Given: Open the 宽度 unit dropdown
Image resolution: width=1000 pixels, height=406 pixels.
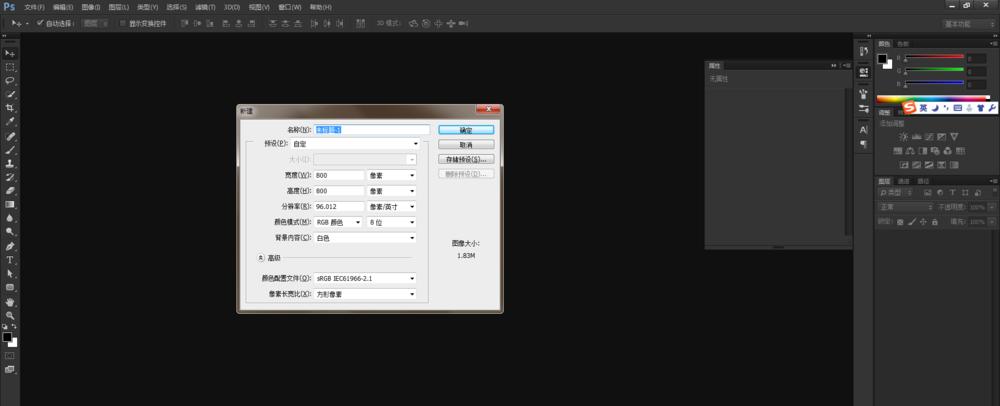Looking at the screenshot, I should (x=392, y=175).
